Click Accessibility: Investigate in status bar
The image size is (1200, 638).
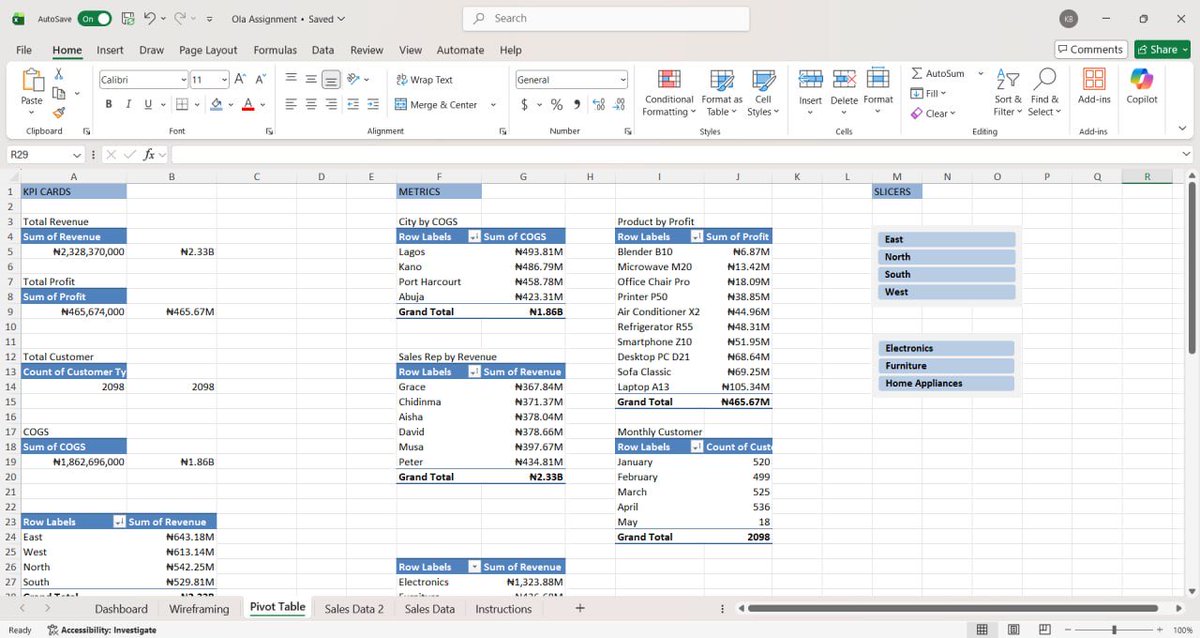click(x=101, y=630)
